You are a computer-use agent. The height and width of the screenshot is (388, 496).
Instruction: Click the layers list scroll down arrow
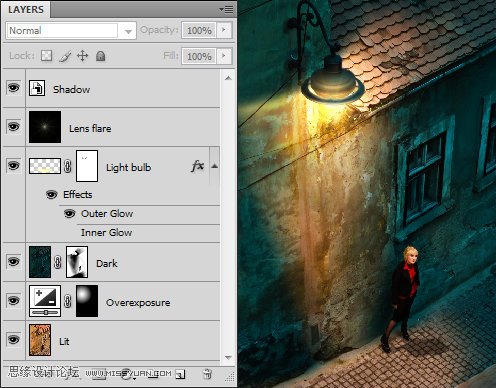coord(228,358)
